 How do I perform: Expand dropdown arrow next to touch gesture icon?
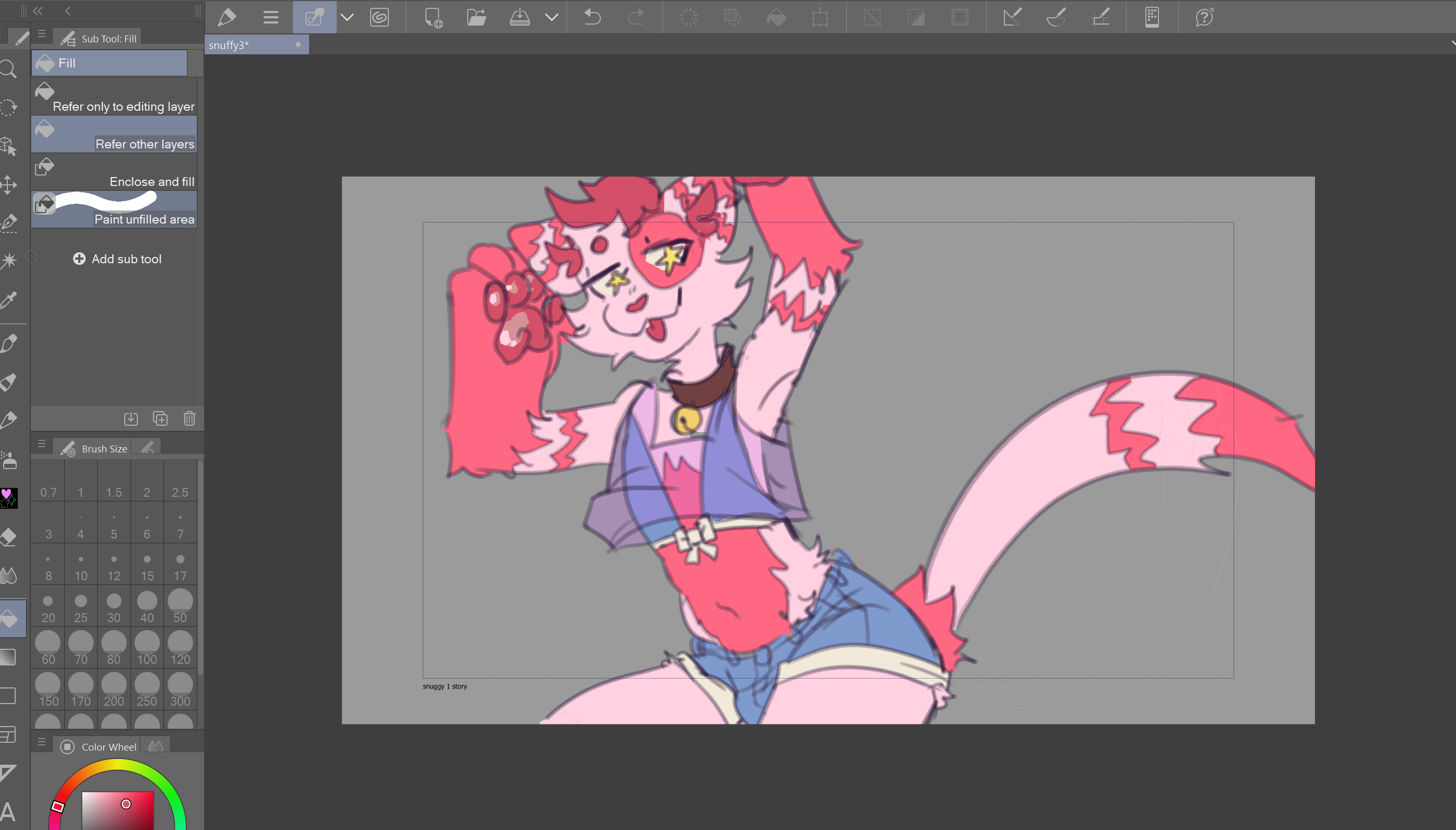pyautogui.click(x=347, y=17)
